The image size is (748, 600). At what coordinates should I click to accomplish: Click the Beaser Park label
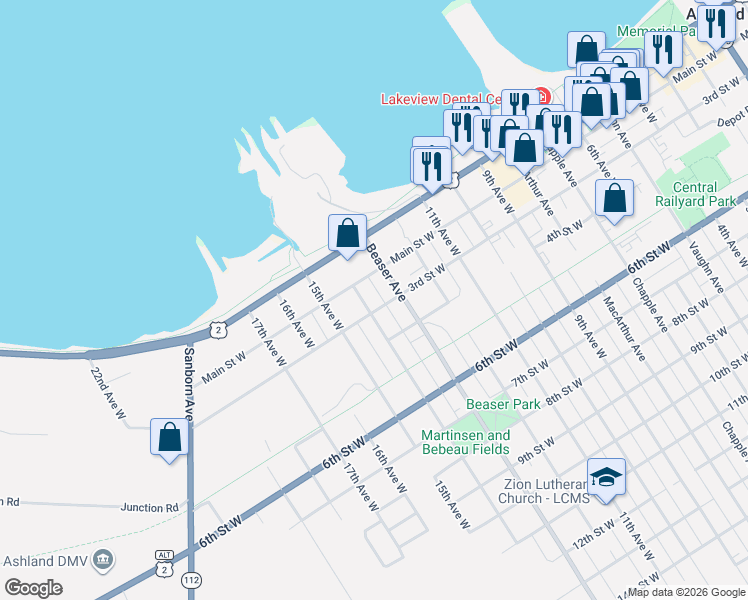(x=503, y=404)
